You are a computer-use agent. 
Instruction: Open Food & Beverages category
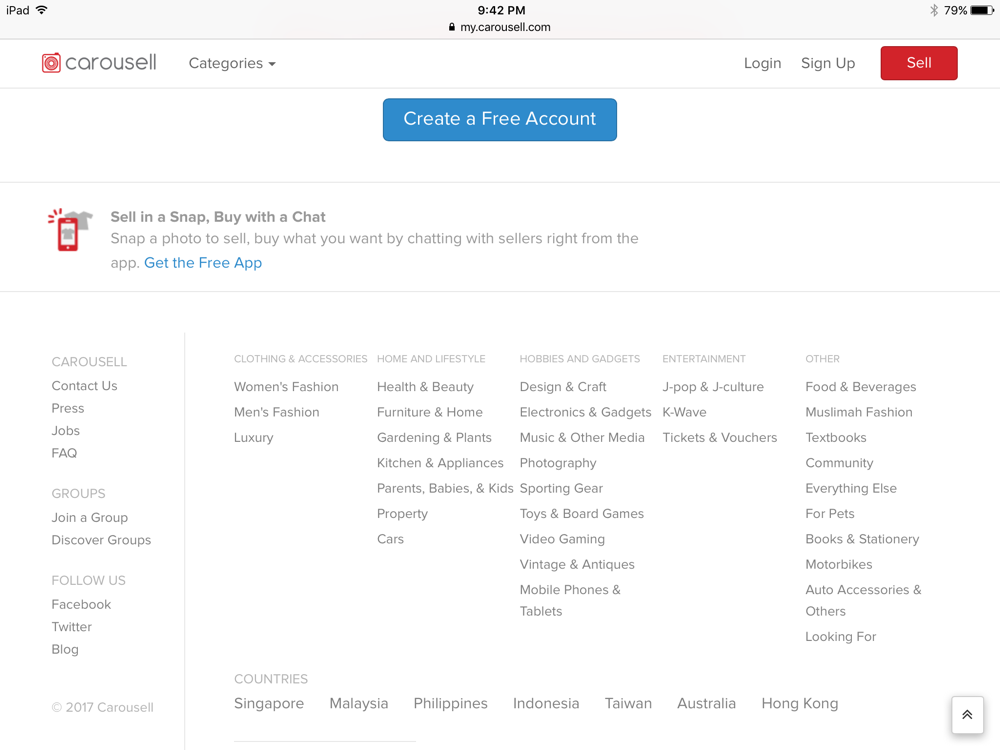pos(861,386)
